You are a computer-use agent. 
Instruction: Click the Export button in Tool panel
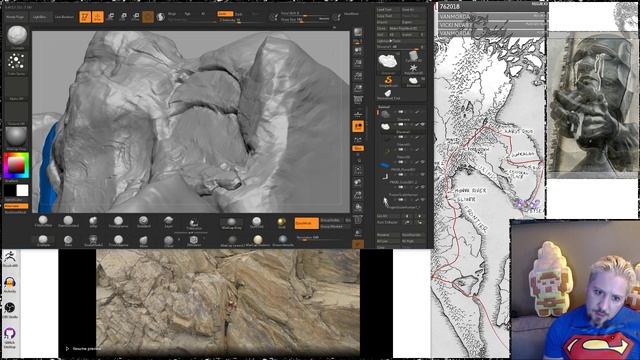pos(413,22)
